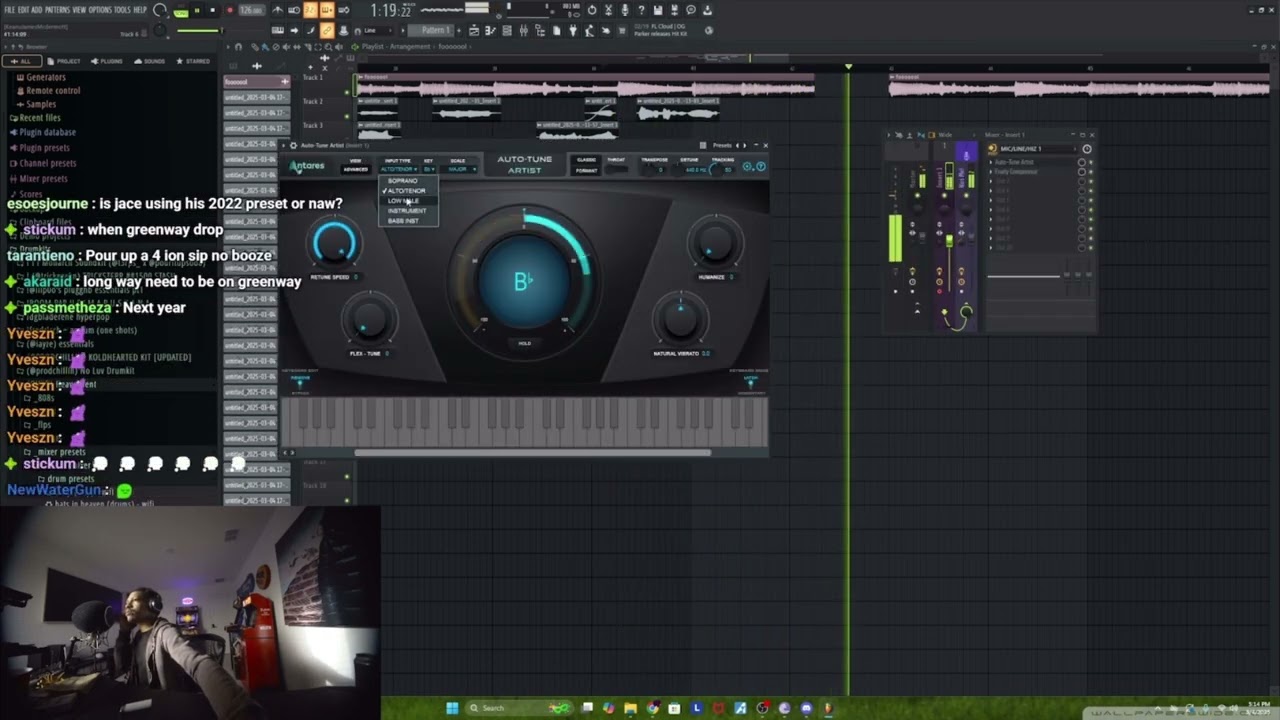Image resolution: width=1280 pixels, height=720 pixels.
Task: Open the OPTIONS menu
Action: click(x=100, y=10)
